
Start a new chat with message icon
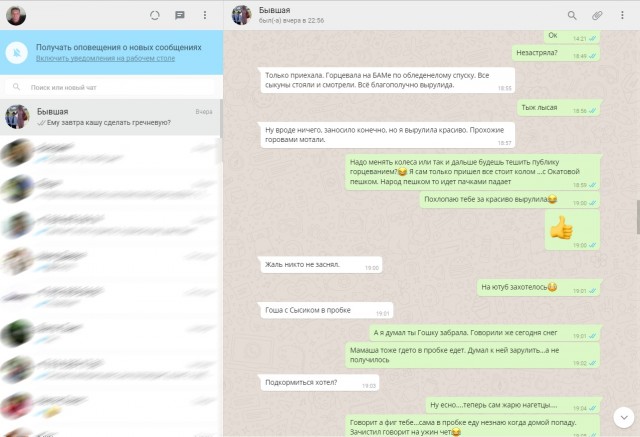[x=180, y=16]
